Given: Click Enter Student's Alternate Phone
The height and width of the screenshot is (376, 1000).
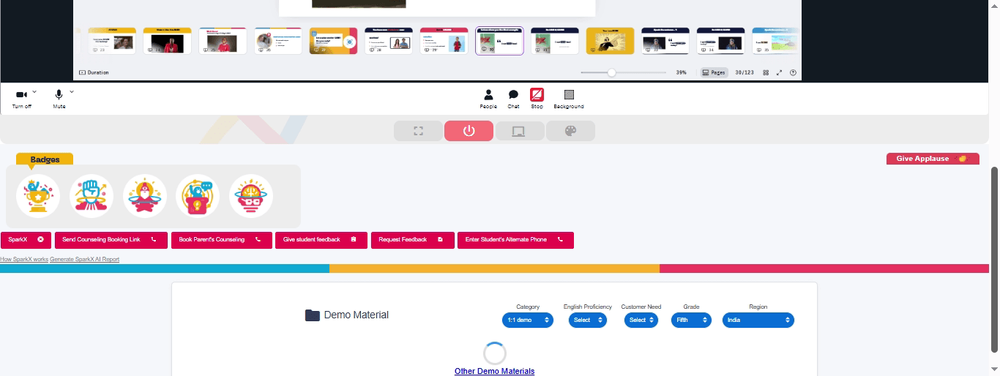Looking at the screenshot, I should 515,240.
